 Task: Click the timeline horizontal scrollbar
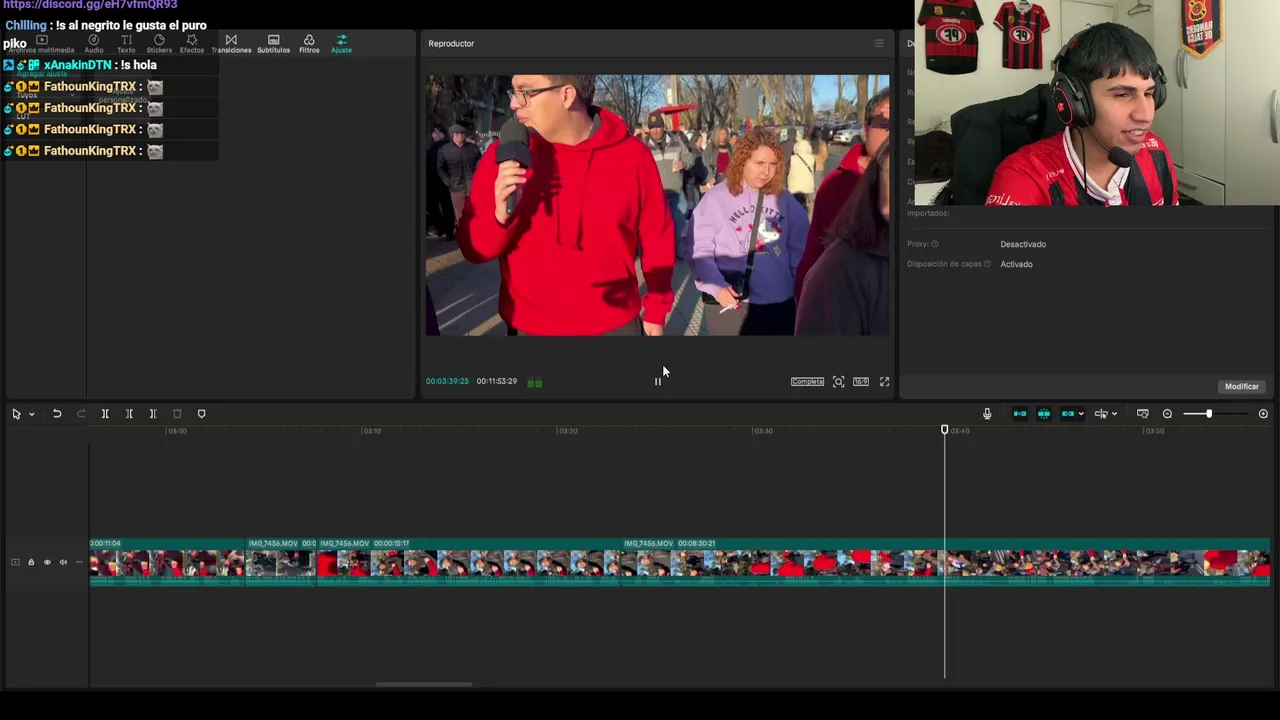[x=424, y=685]
